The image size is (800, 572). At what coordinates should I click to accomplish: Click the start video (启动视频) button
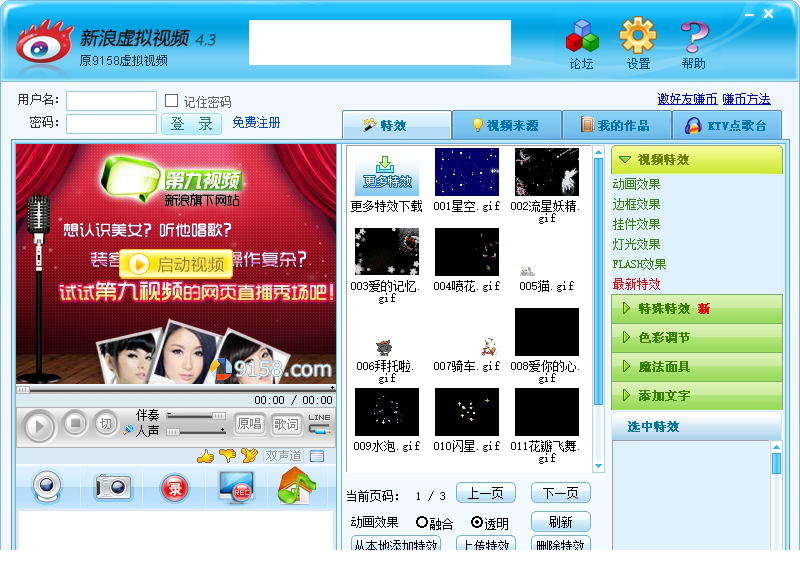coord(176,264)
